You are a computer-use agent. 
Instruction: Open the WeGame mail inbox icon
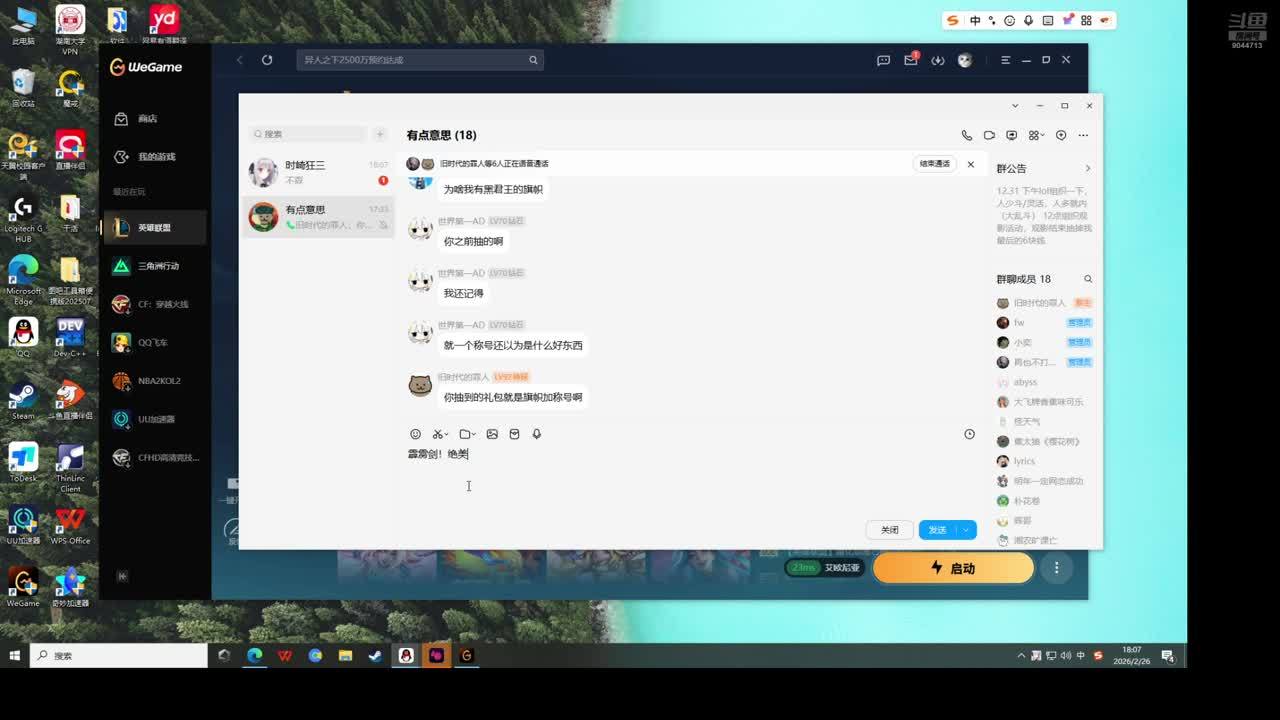[x=911, y=60]
